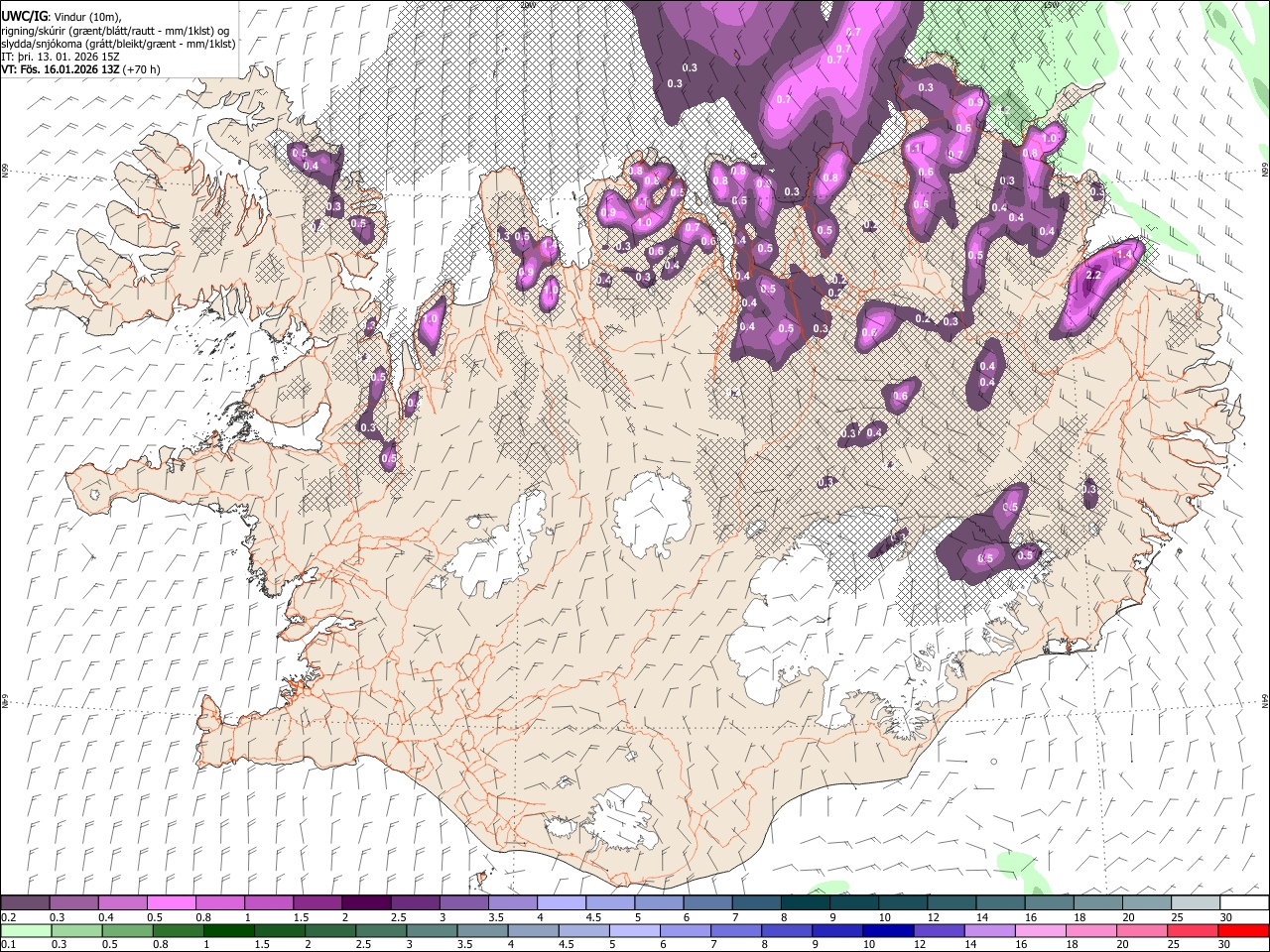1270x952 pixels.
Task: Click the 25 crimson swatch in lower legend
Action: coord(1193,930)
